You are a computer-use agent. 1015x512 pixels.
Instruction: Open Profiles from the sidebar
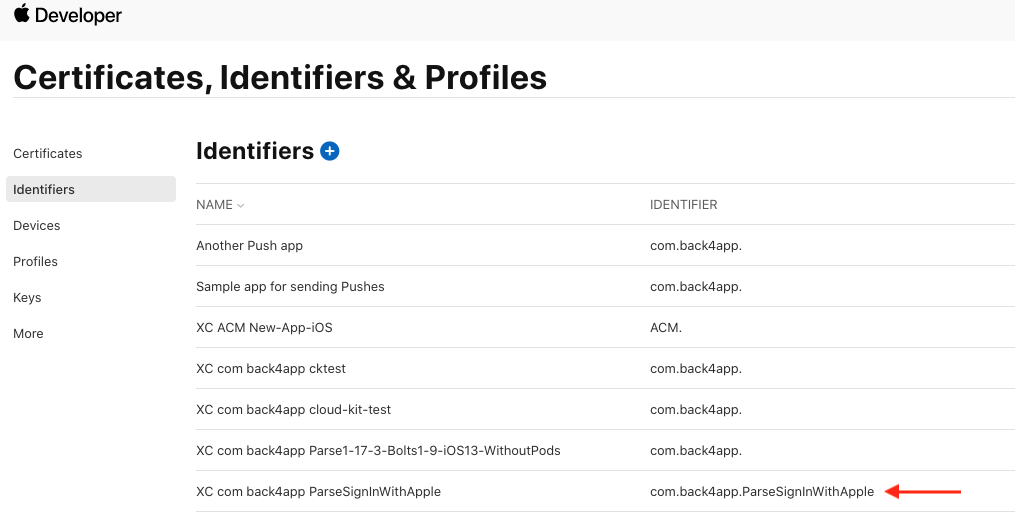click(x=36, y=262)
